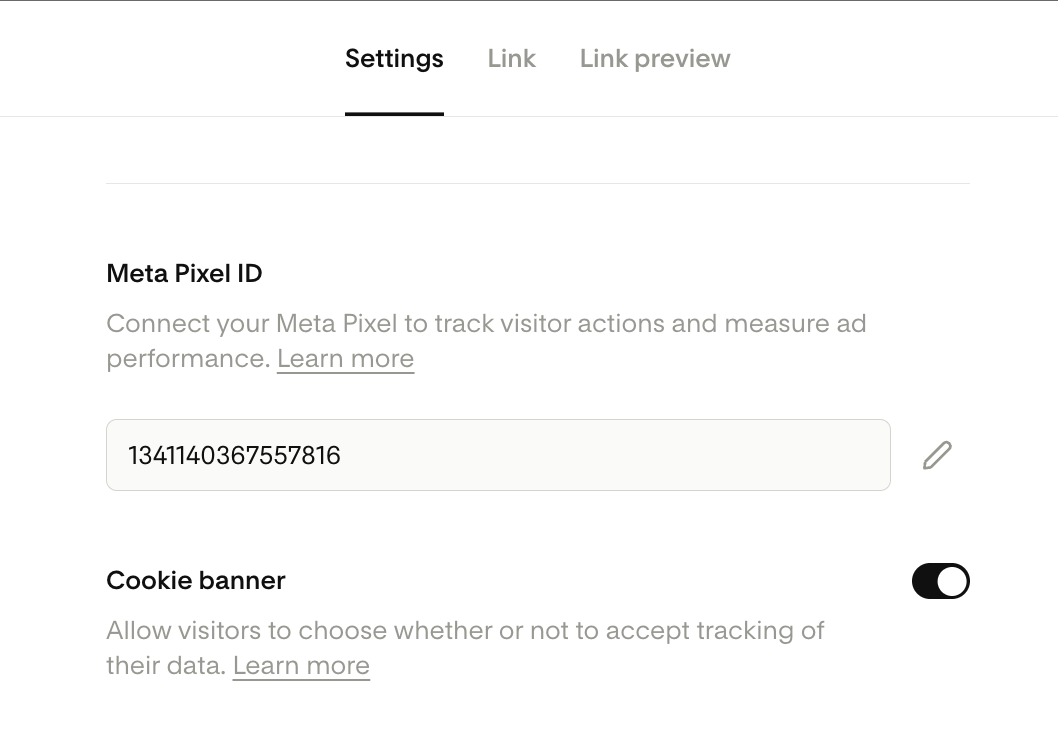Click the white knob of the Cookie banner switch

pyautogui.click(x=953, y=581)
